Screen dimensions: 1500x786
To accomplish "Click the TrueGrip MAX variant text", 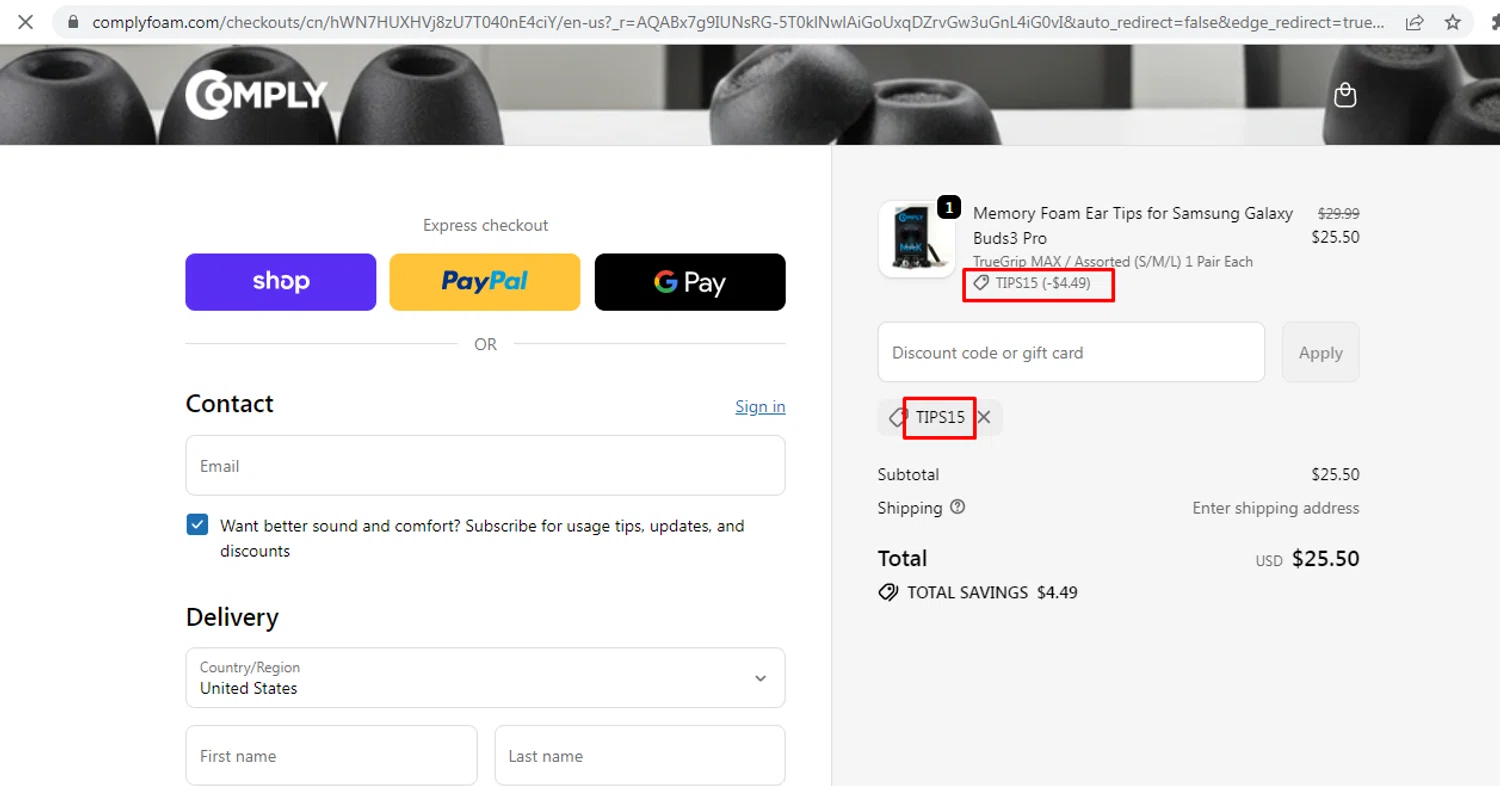I will [x=1113, y=261].
